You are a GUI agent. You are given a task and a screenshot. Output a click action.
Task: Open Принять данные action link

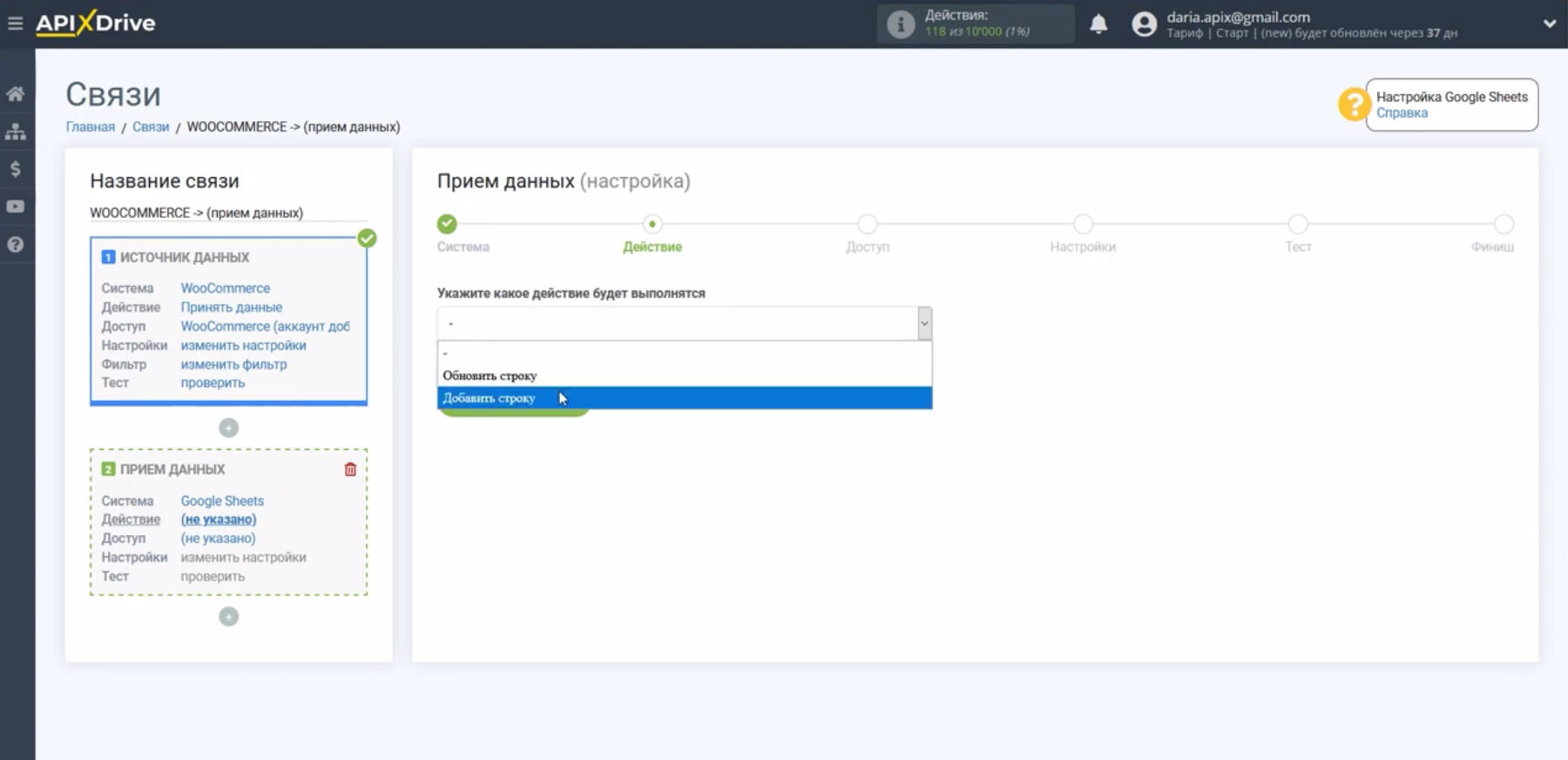click(232, 308)
